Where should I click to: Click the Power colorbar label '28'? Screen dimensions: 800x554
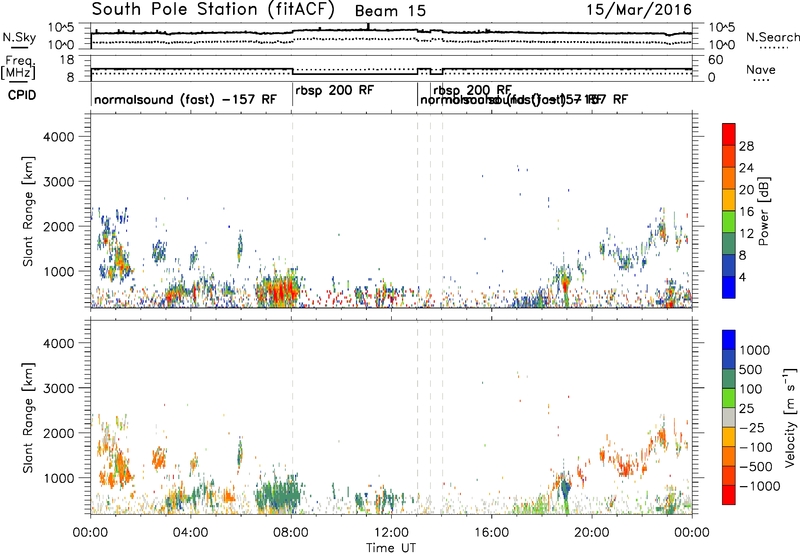tap(746, 146)
